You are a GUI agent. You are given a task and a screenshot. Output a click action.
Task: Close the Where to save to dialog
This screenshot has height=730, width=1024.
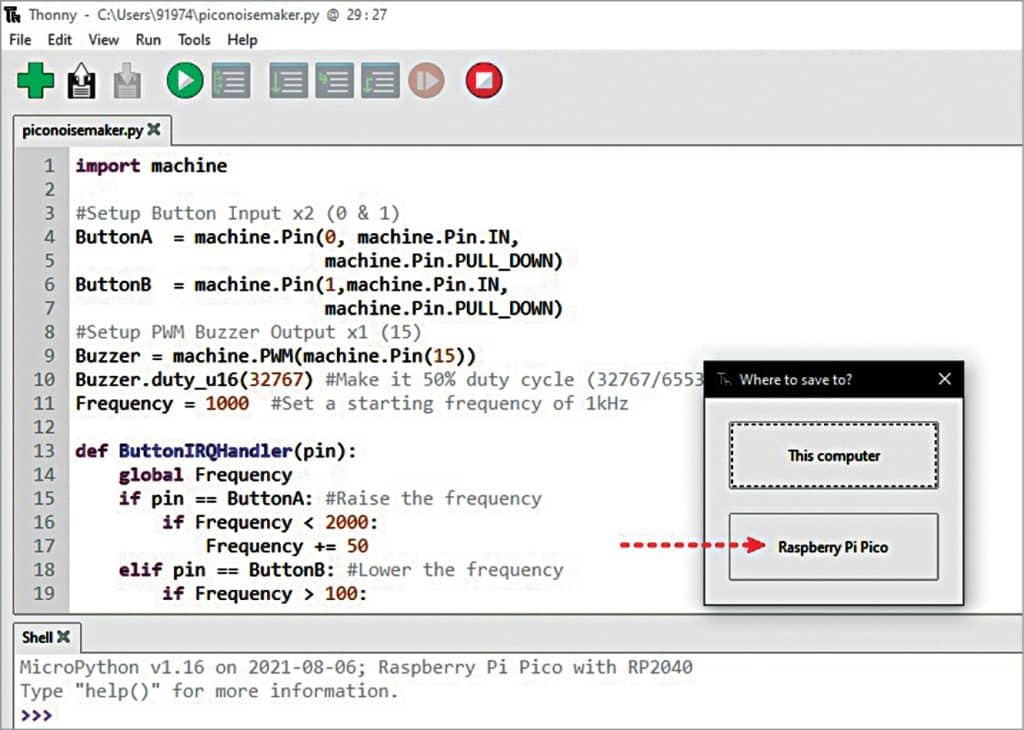[x=945, y=379]
